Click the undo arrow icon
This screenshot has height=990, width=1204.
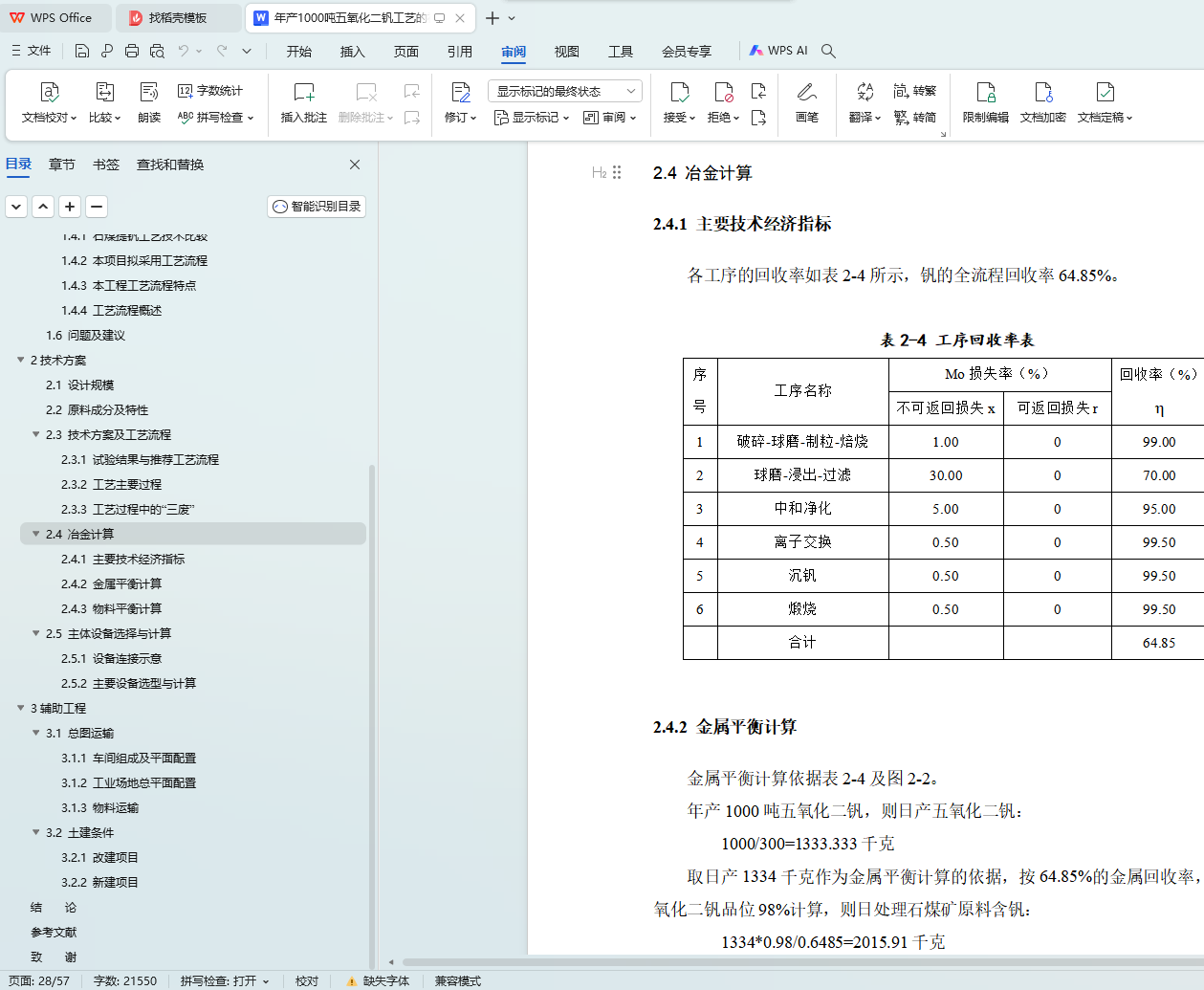pos(184,51)
